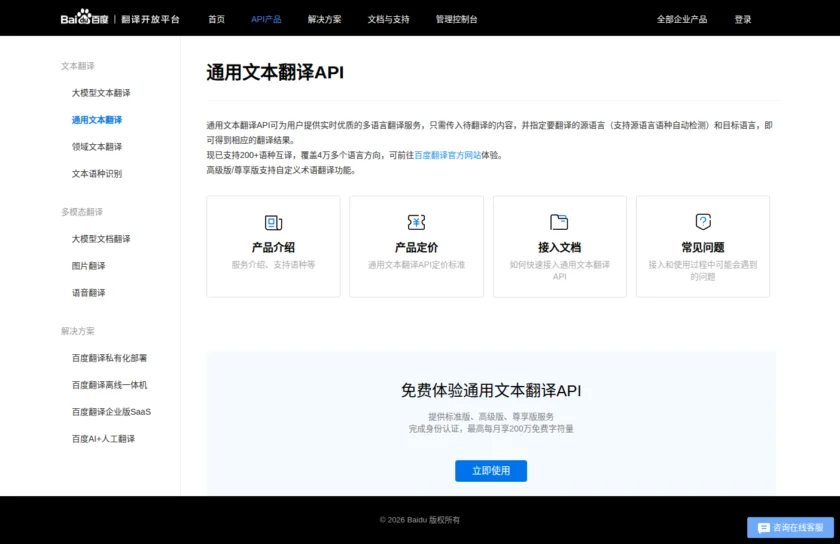Viewport: 840px width, 544px height.
Task: Click the 文本翻译 sidebar section heading
Action: (78, 66)
